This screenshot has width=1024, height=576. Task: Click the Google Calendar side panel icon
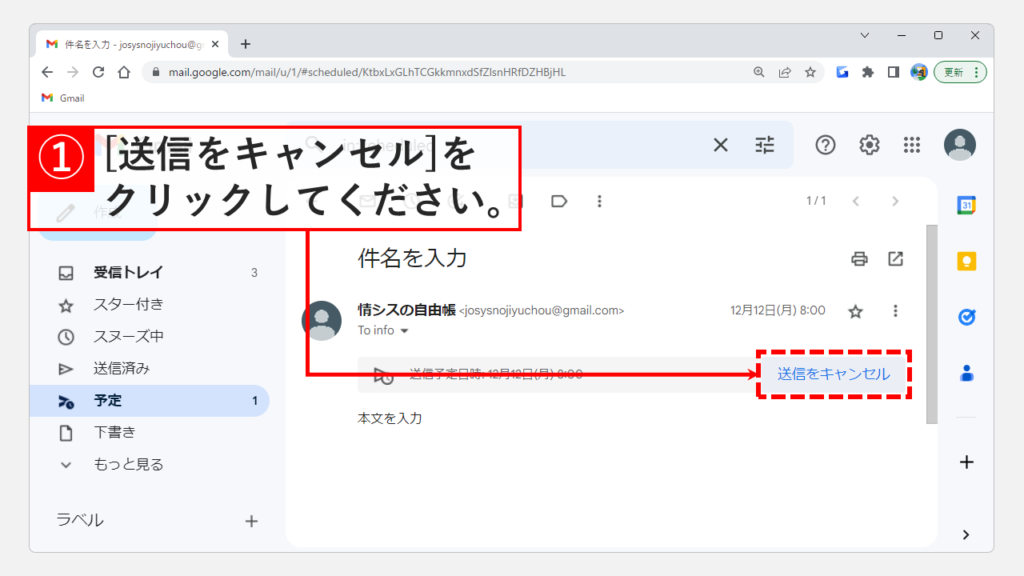967,205
